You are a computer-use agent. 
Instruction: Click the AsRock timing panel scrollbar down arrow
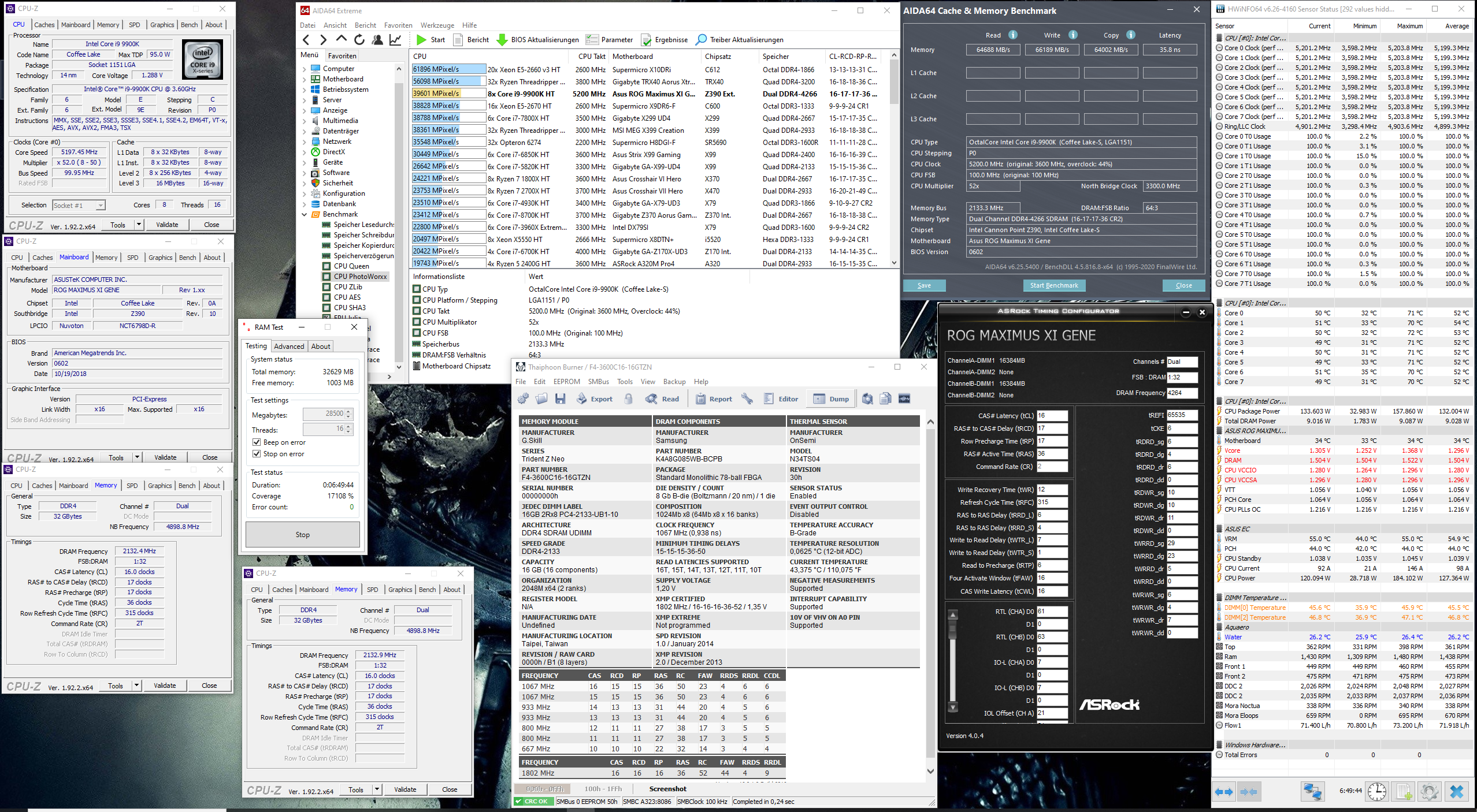click(953, 707)
